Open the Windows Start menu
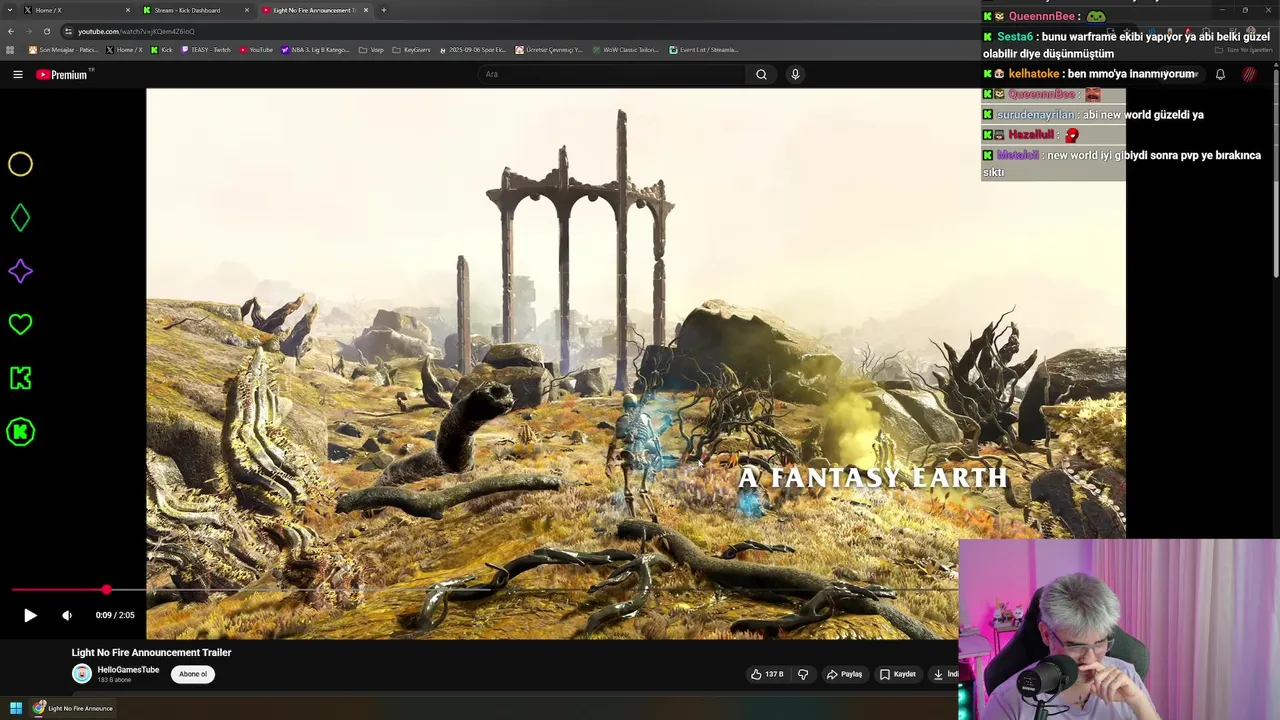The height and width of the screenshot is (720, 1280). (15, 708)
